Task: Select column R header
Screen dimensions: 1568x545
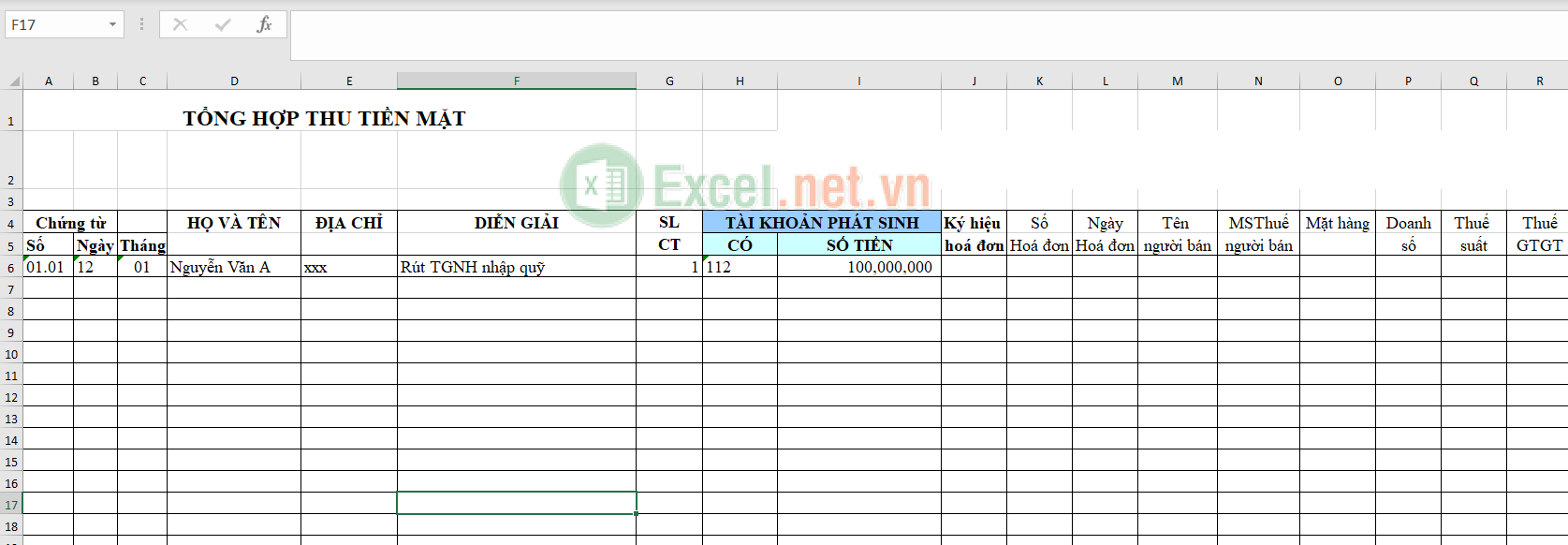Action: pos(1539,81)
